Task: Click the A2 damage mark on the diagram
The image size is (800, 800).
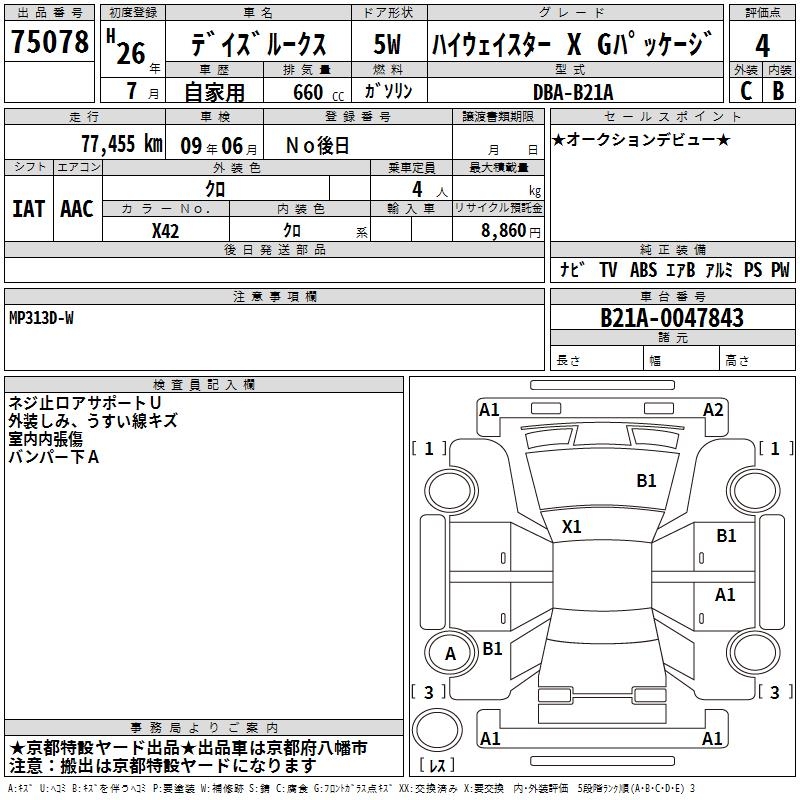Action: coord(713,409)
